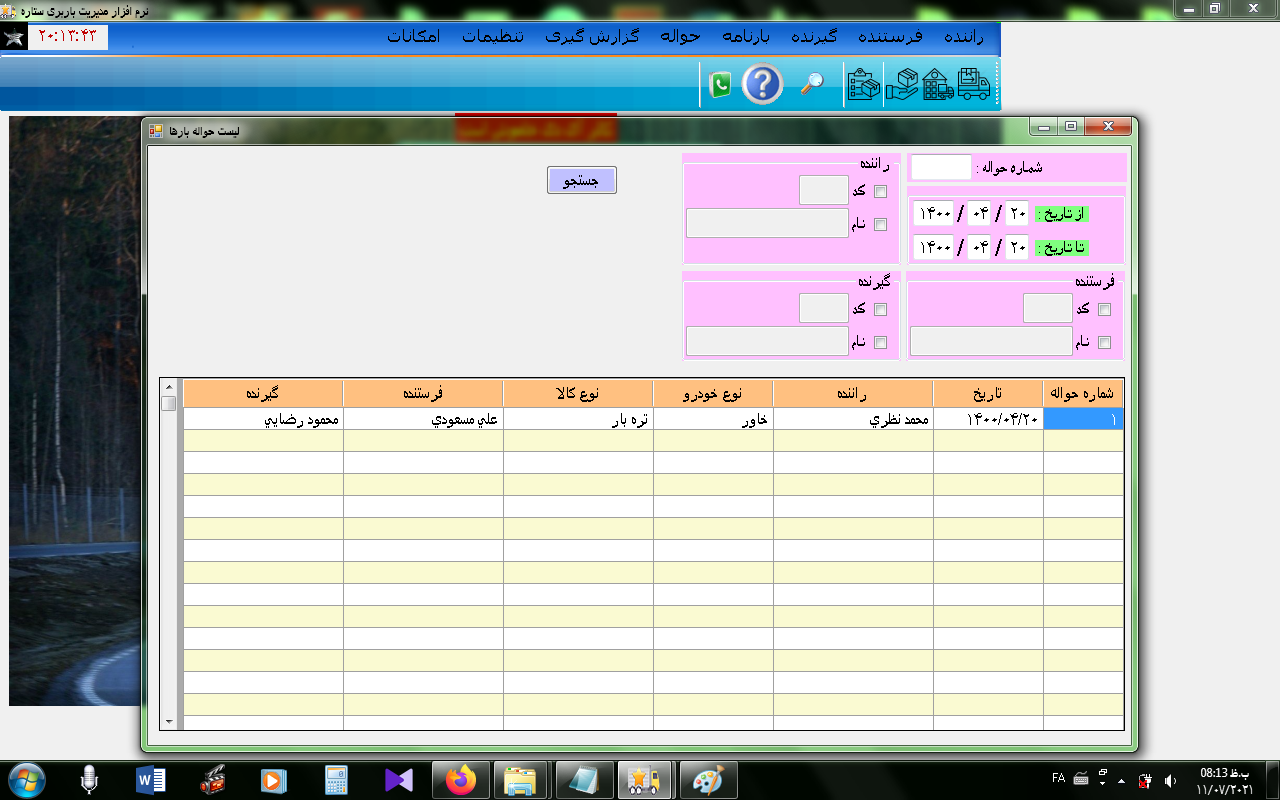This screenshot has height=800, width=1280.
Task: Open Microsoft Word from taskbar
Action: tap(150, 780)
